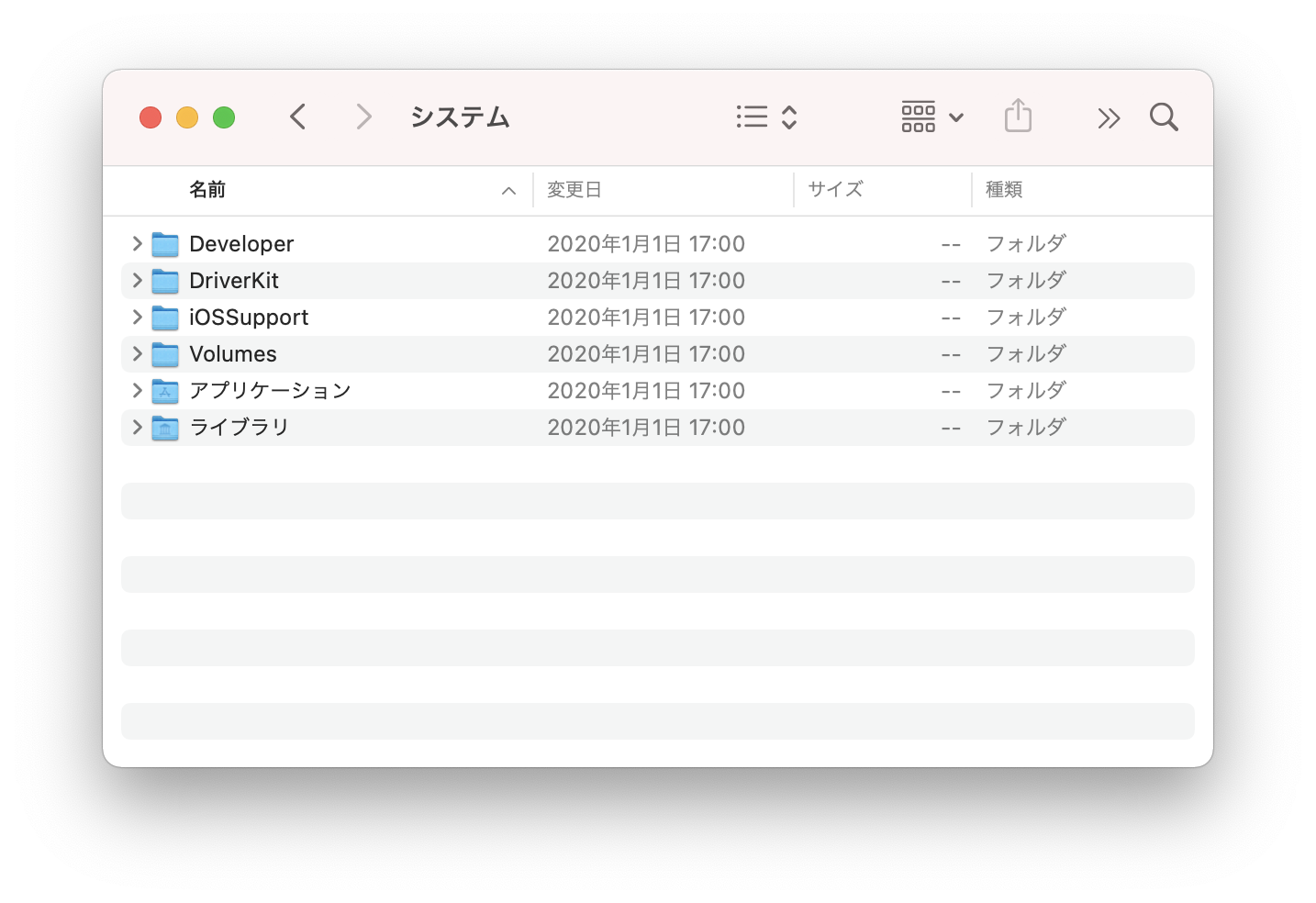This screenshot has height=903, width=1316.
Task: Expand the Volumes folder disclosure triangle
Action: 136,353
